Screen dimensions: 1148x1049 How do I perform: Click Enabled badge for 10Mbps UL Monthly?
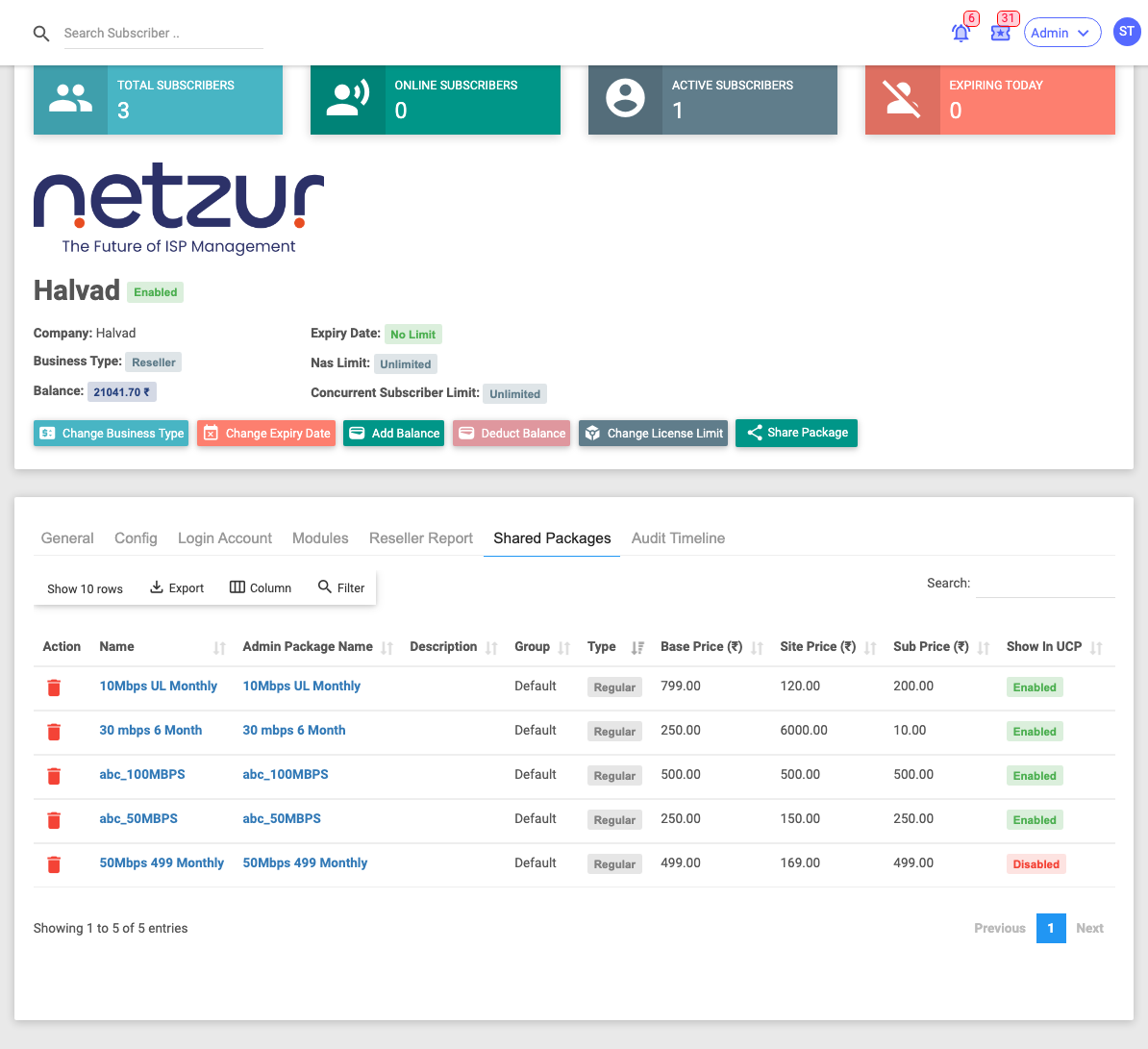1035,687
